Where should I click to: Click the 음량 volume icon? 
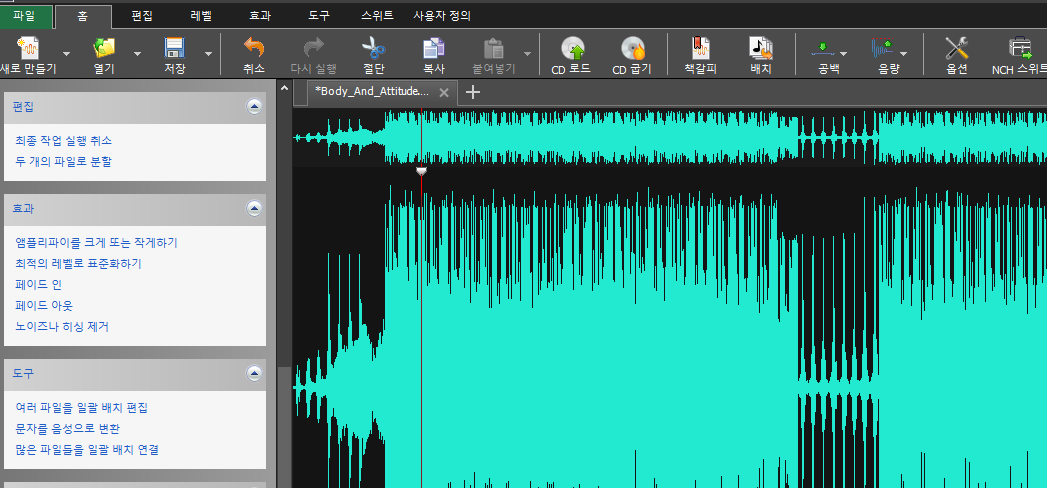coord(882,48)
